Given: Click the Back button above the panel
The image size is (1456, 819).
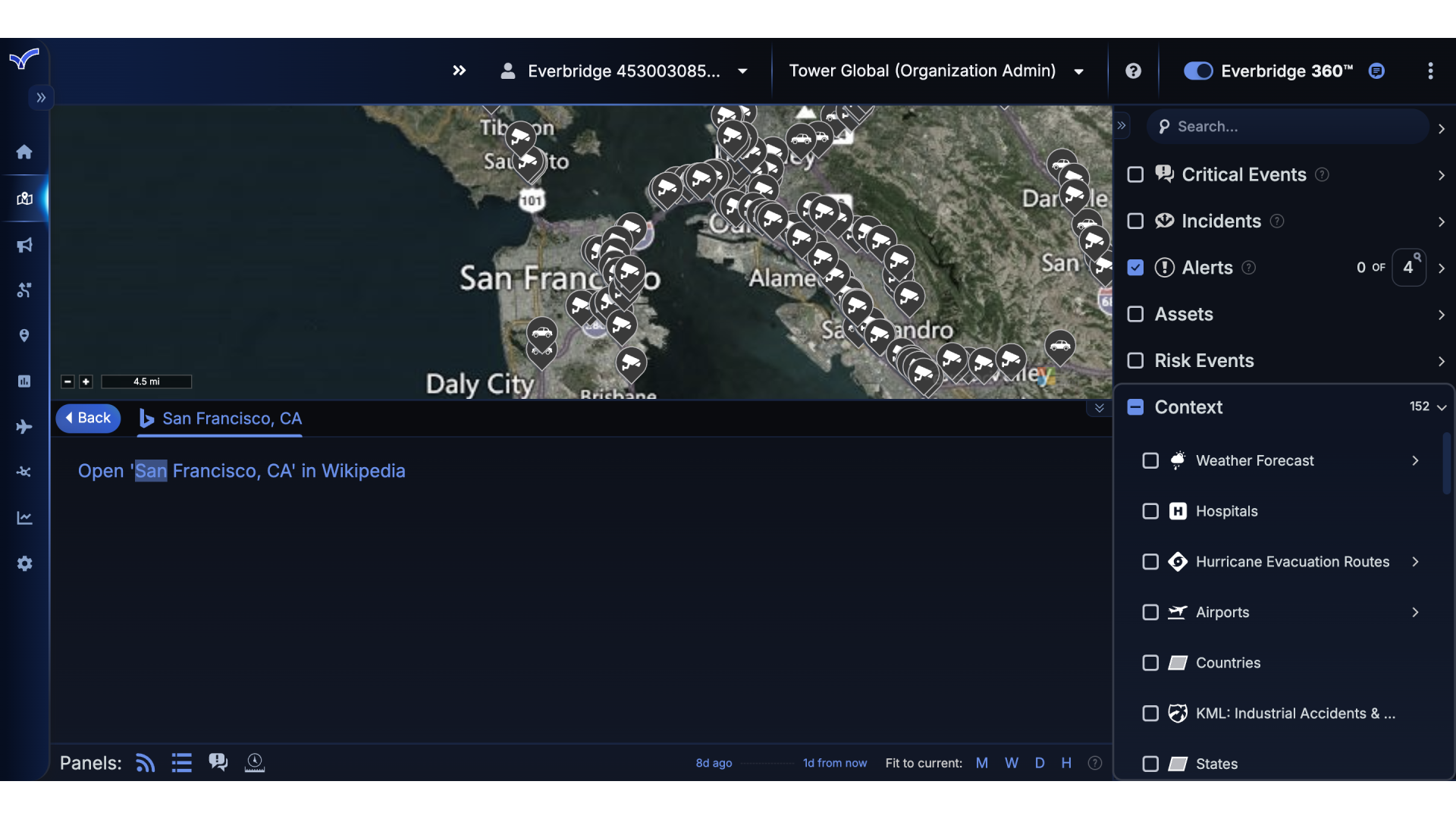Looking at the screenshot, I should coord(88,418).
